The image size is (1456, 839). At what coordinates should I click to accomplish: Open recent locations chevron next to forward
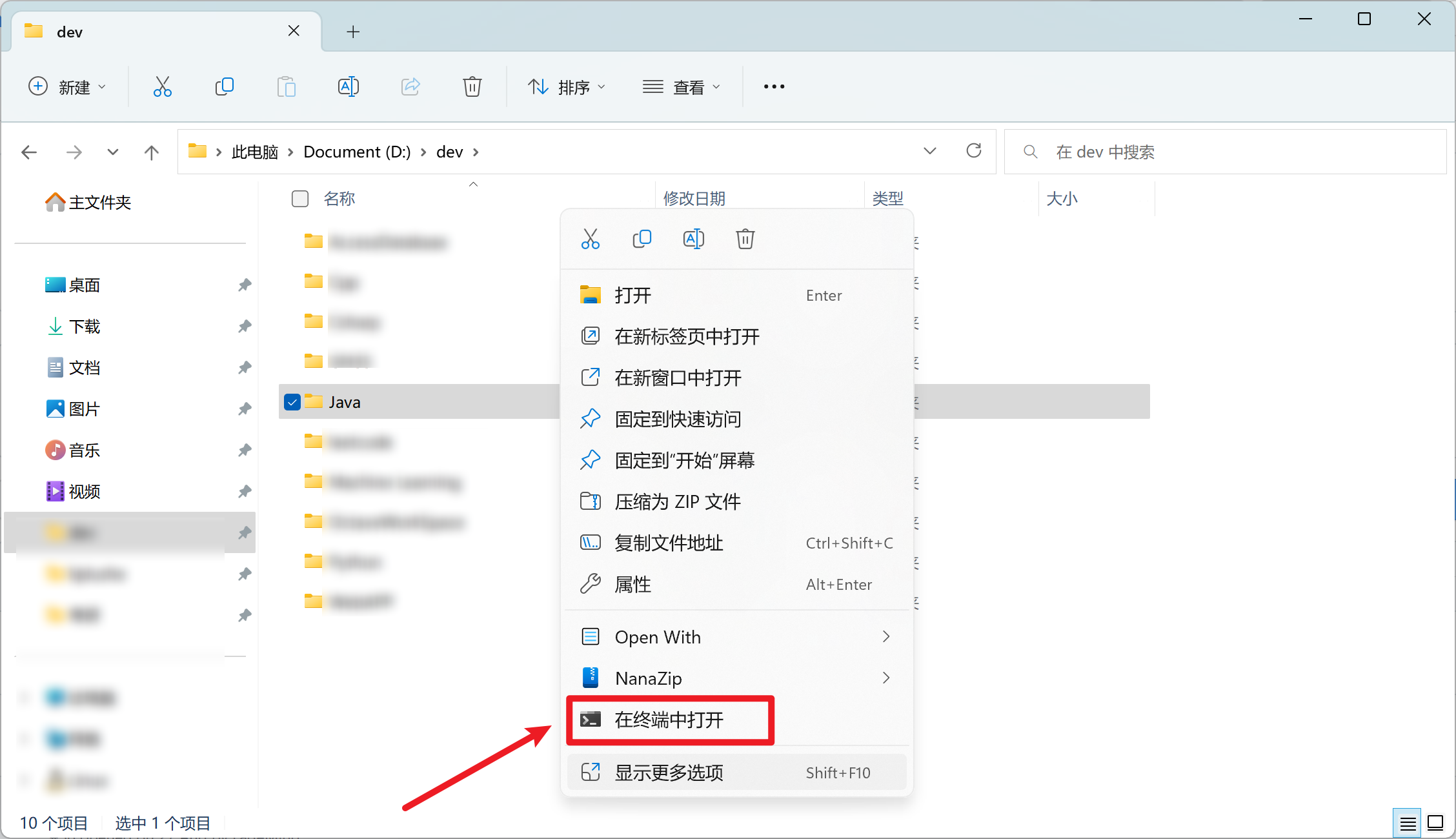coord(113,152)
